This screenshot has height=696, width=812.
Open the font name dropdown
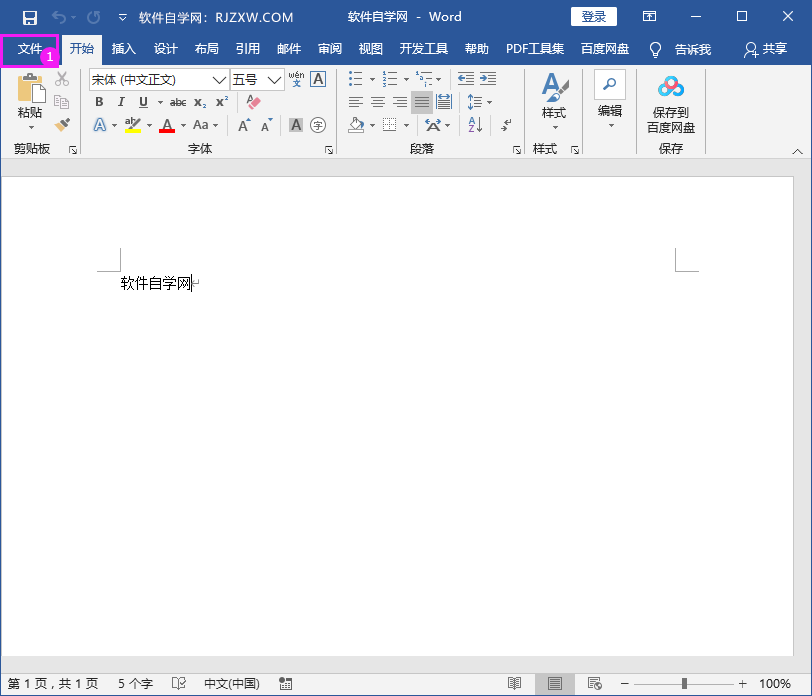point(218,79)
